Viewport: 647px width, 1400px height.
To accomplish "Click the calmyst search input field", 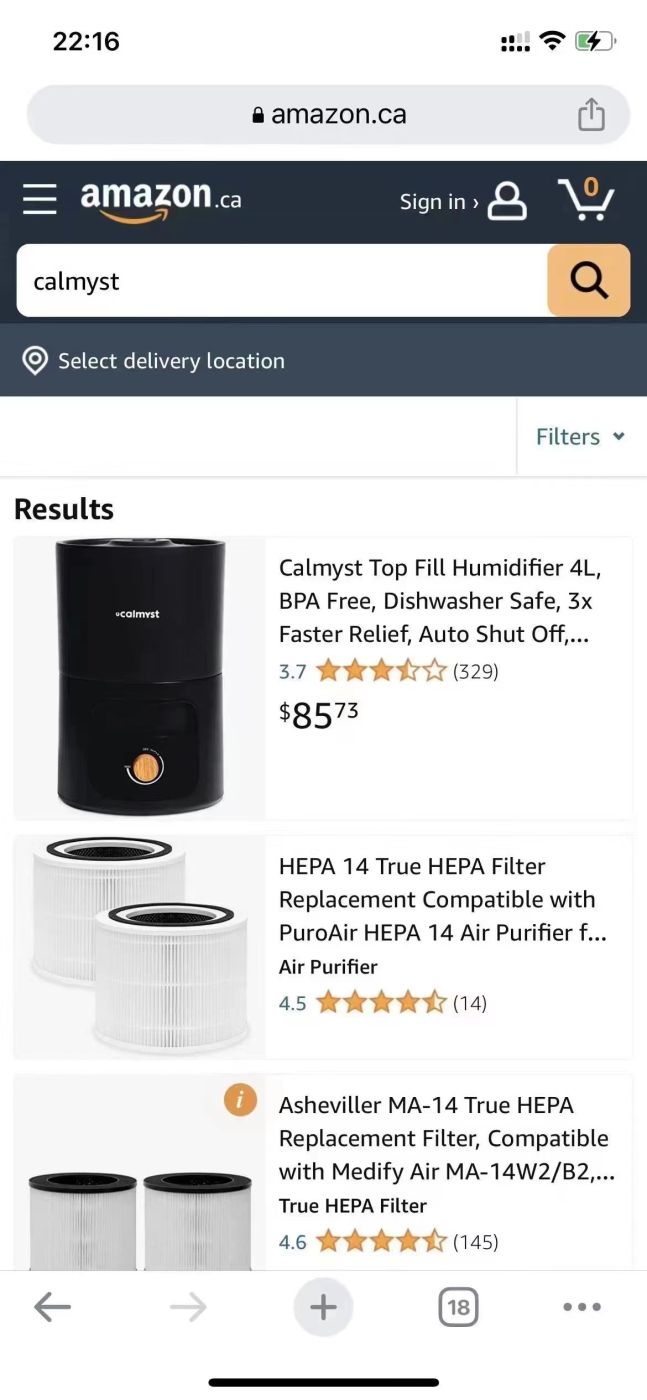I will (282, 281).
